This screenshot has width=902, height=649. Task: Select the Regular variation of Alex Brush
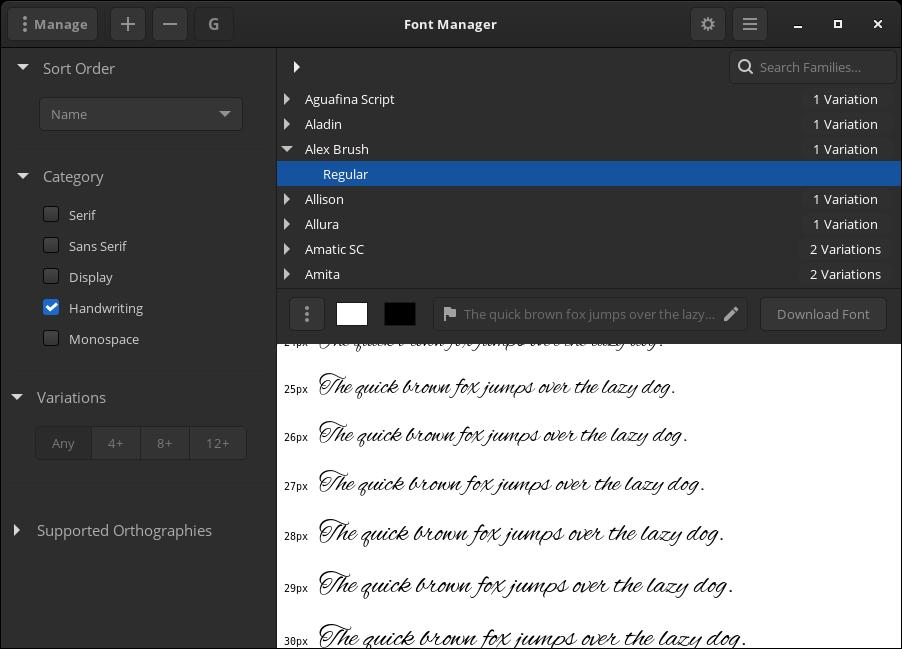click(589, 174)
